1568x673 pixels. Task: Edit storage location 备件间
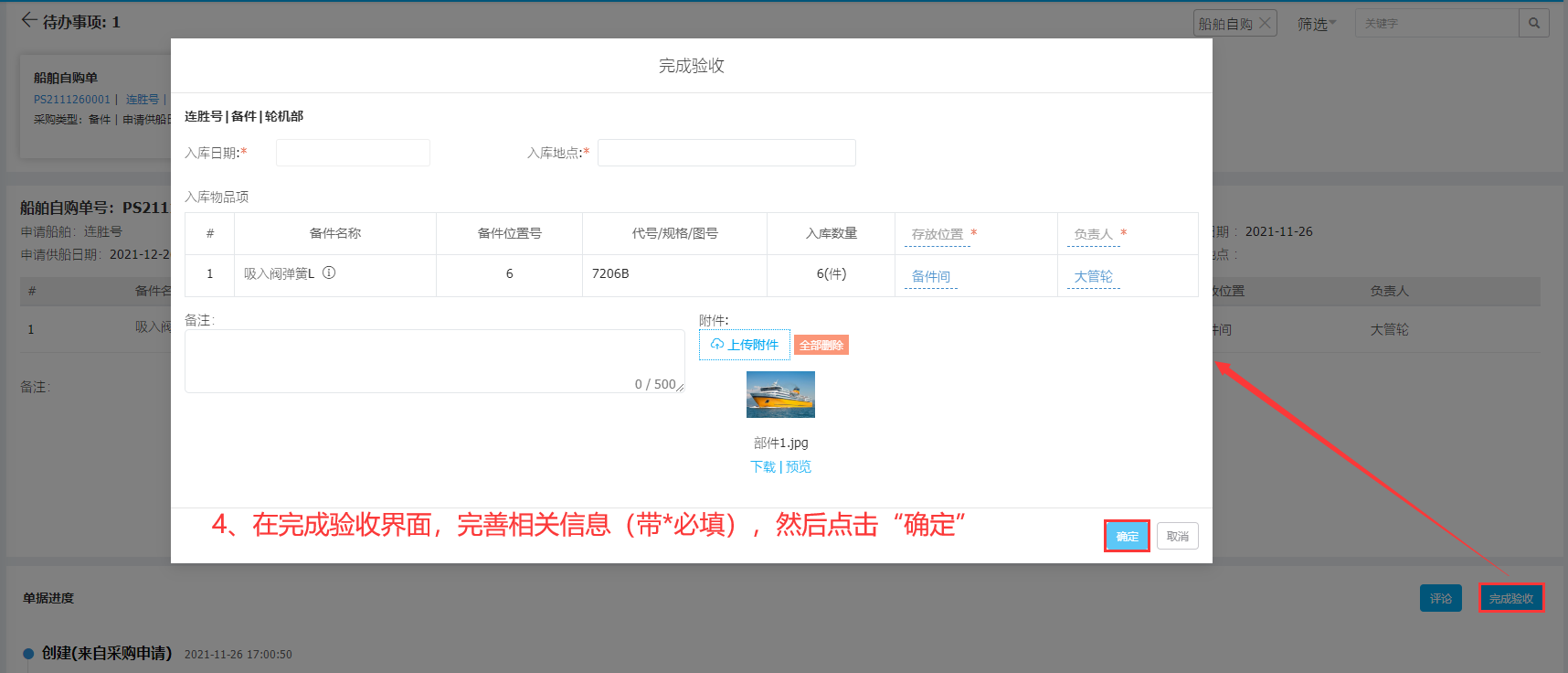pos(931,276)
